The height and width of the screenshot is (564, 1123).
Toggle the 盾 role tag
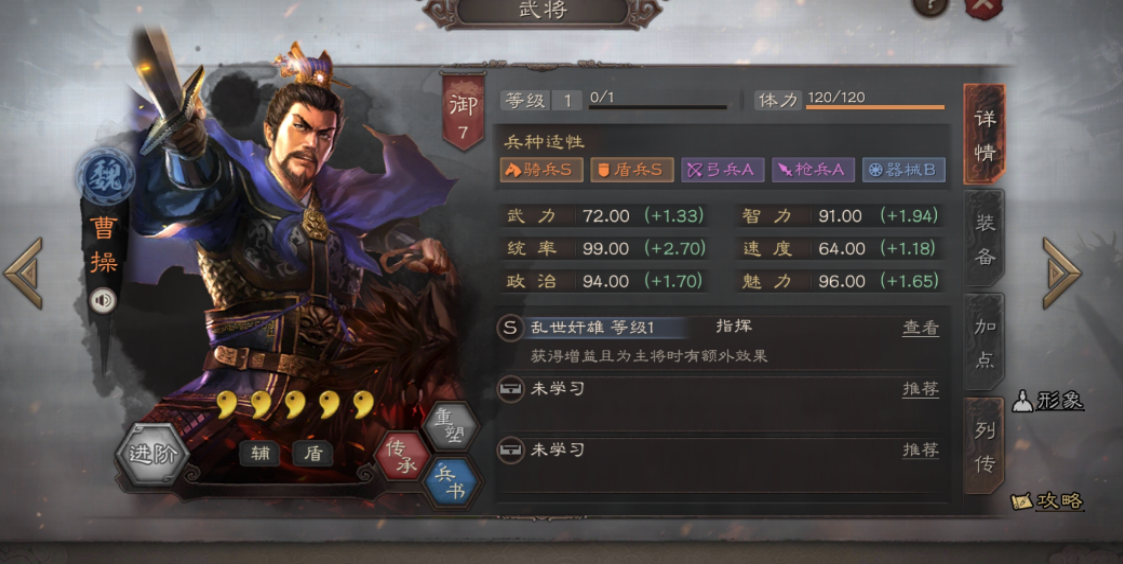[312, 453]
